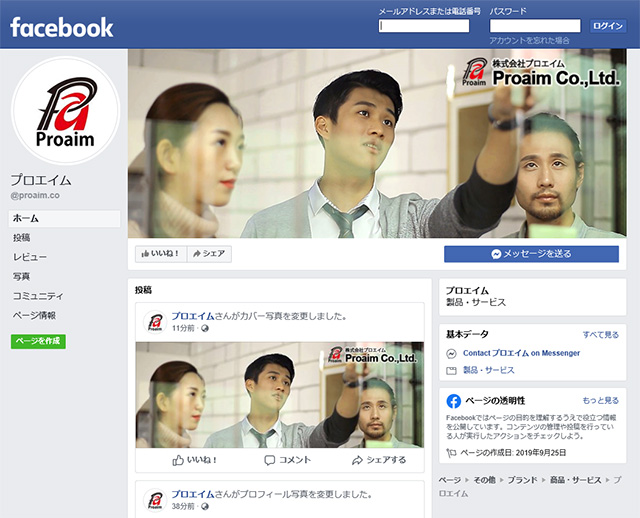Open Contact プロエイム on Messenger link

pos(521,353)
